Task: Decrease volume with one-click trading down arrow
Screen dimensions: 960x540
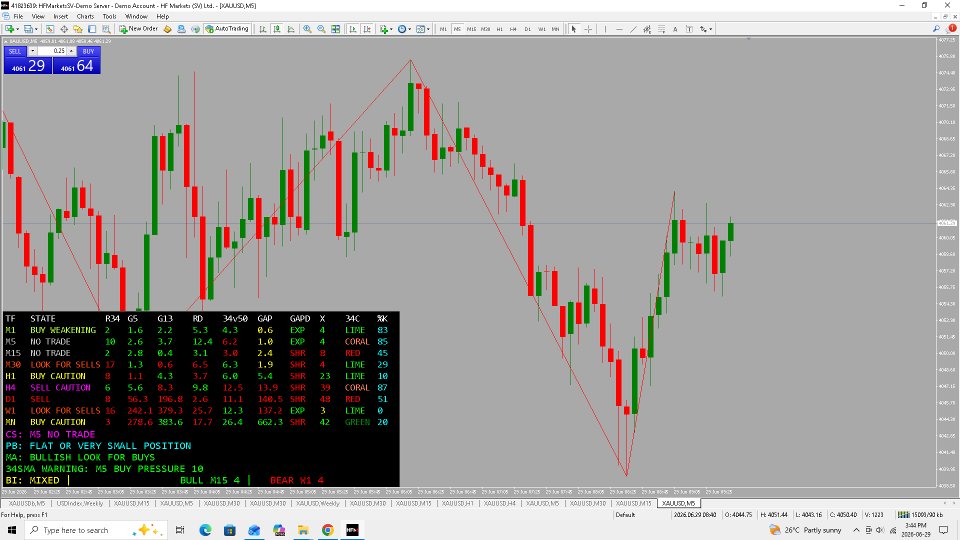Action: 32,51
